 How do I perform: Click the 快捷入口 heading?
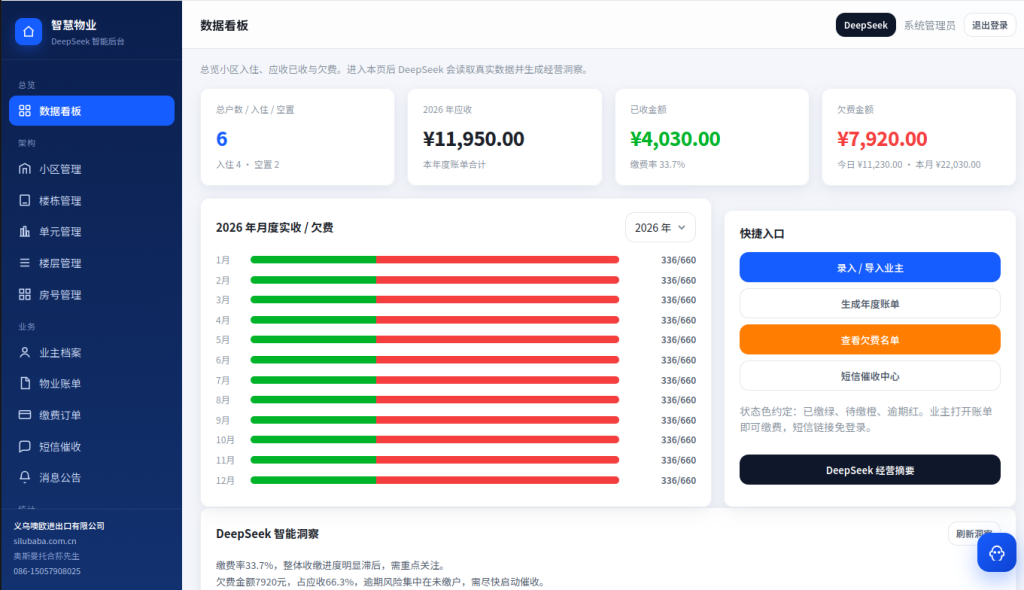click(x=762, y=233)
